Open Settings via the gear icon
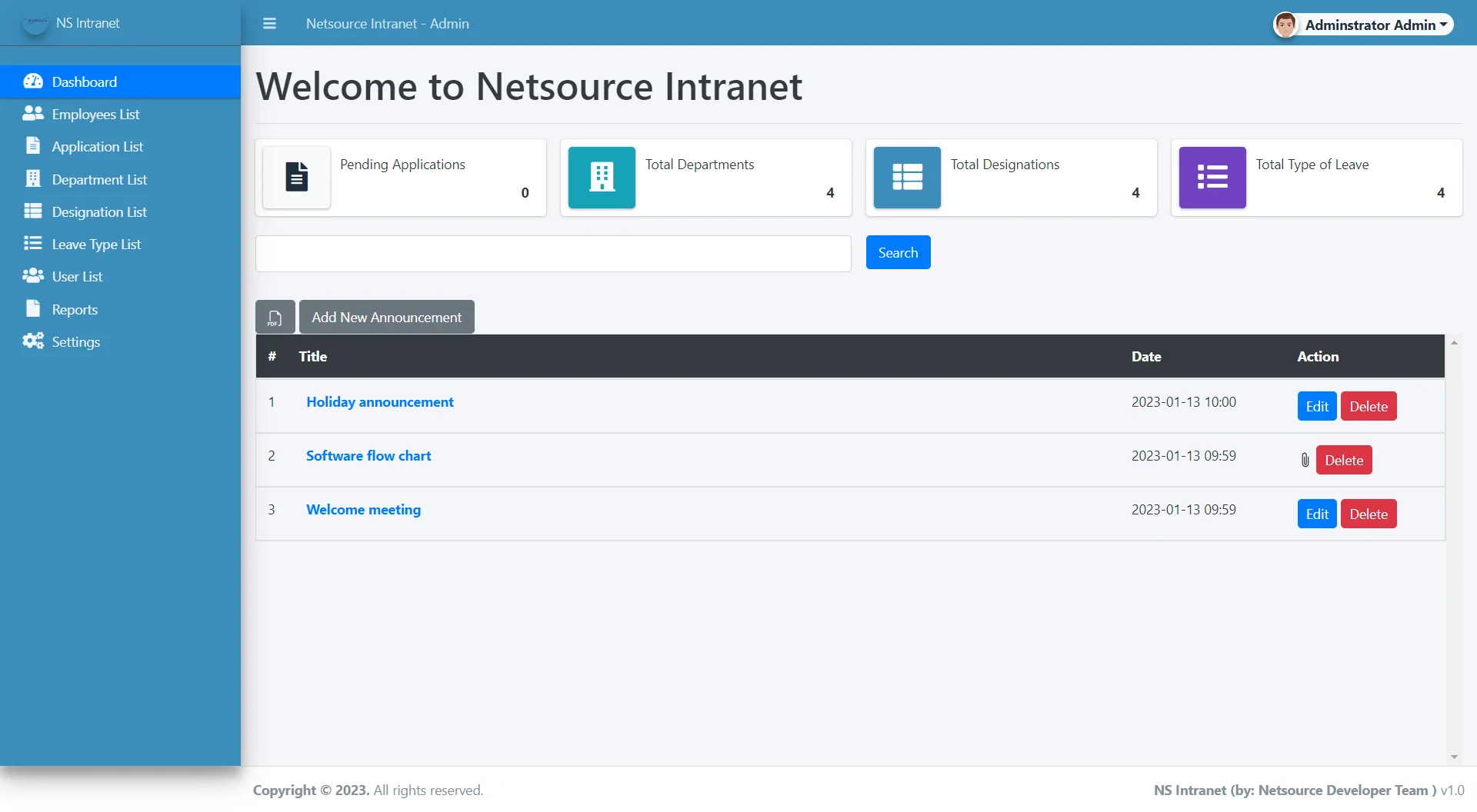This screenshot has height=812, width=1477. [31, 341]
